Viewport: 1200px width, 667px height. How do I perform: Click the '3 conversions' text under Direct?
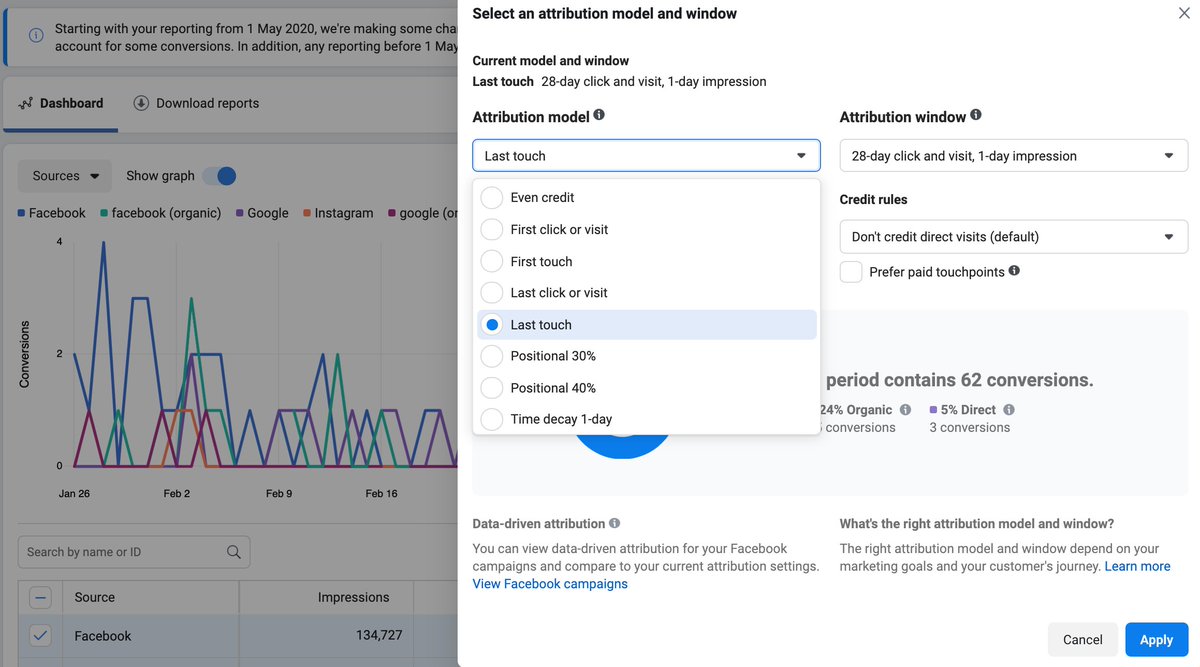[x=970, y=428]
